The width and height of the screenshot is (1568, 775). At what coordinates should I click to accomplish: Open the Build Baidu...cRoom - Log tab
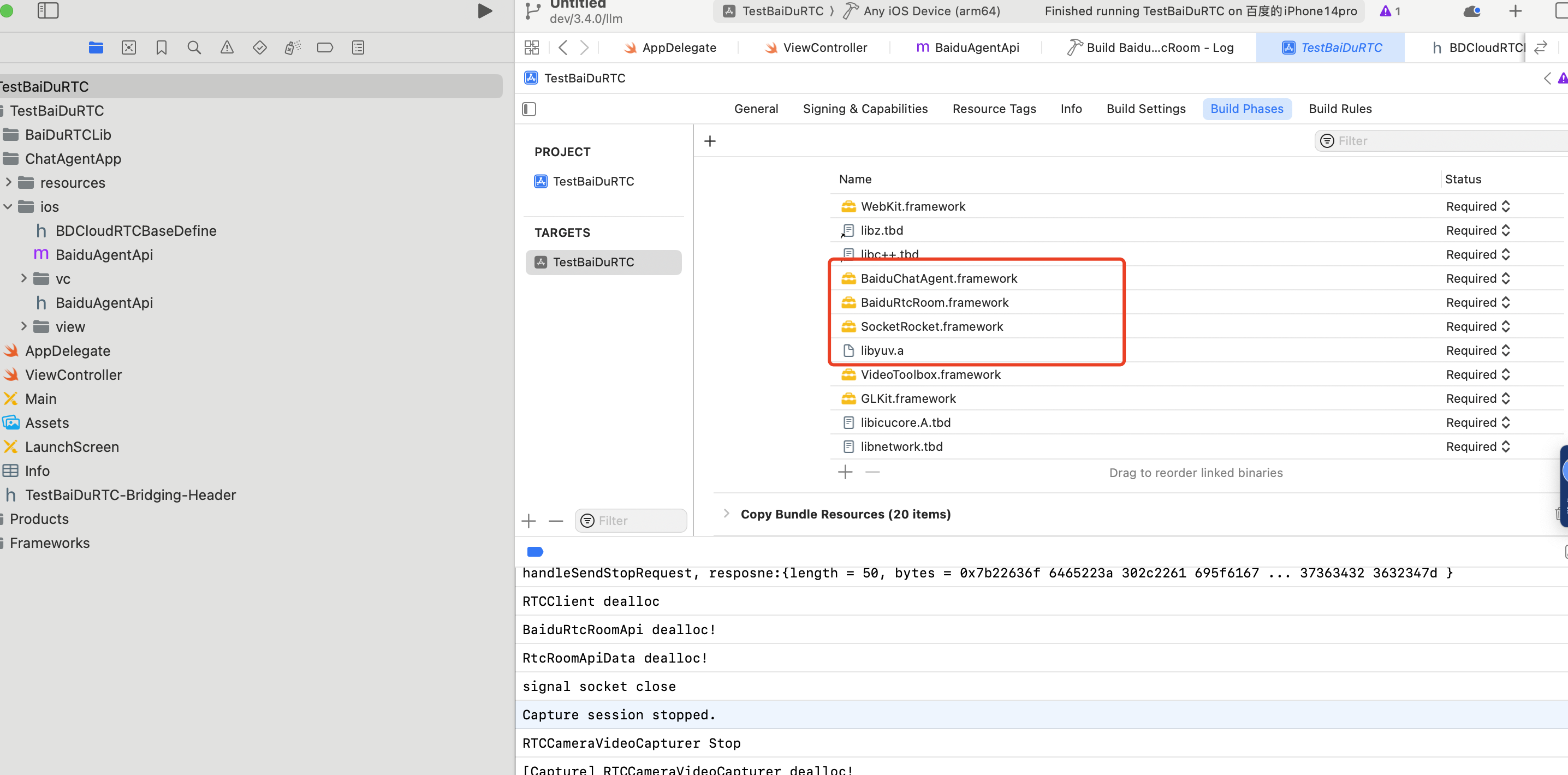click(1150, 47)
